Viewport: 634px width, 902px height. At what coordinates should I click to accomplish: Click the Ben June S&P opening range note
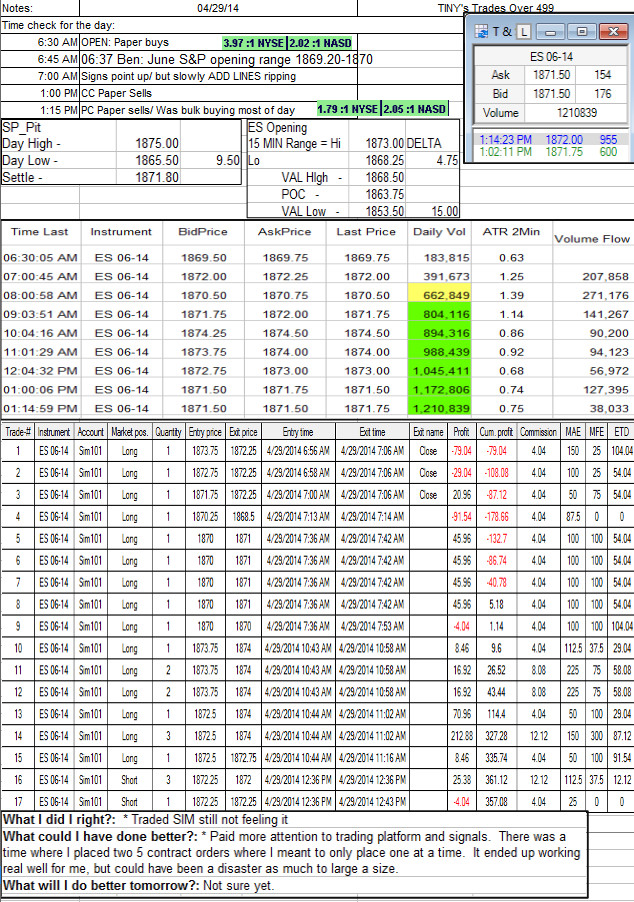pyautogui.click(x=227, y=59)
